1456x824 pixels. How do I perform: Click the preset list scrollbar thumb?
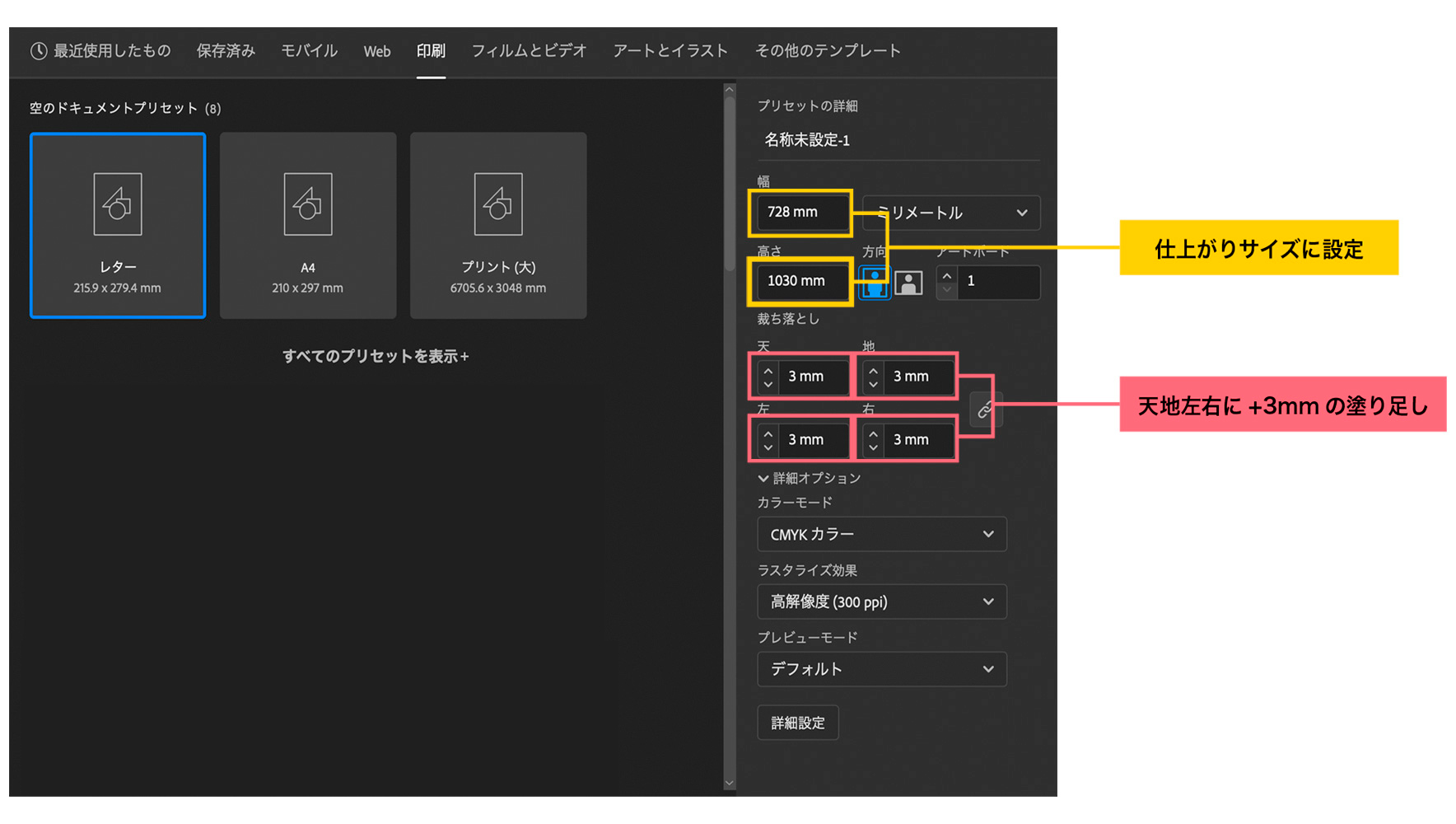(x=730, y=184)
